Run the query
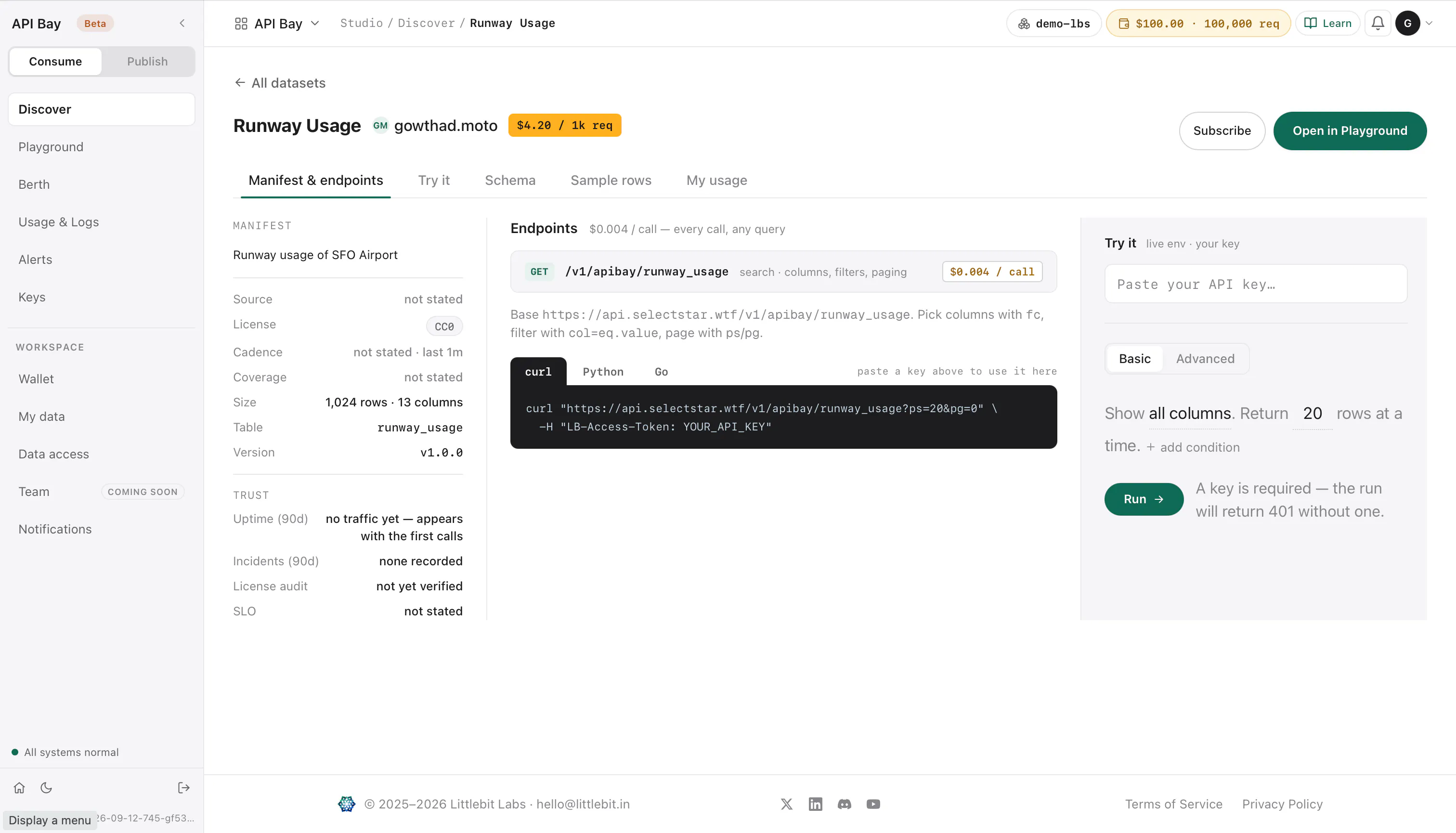Image resolution: width=1456 pixels, height=833 pixels. (1144, 499)
